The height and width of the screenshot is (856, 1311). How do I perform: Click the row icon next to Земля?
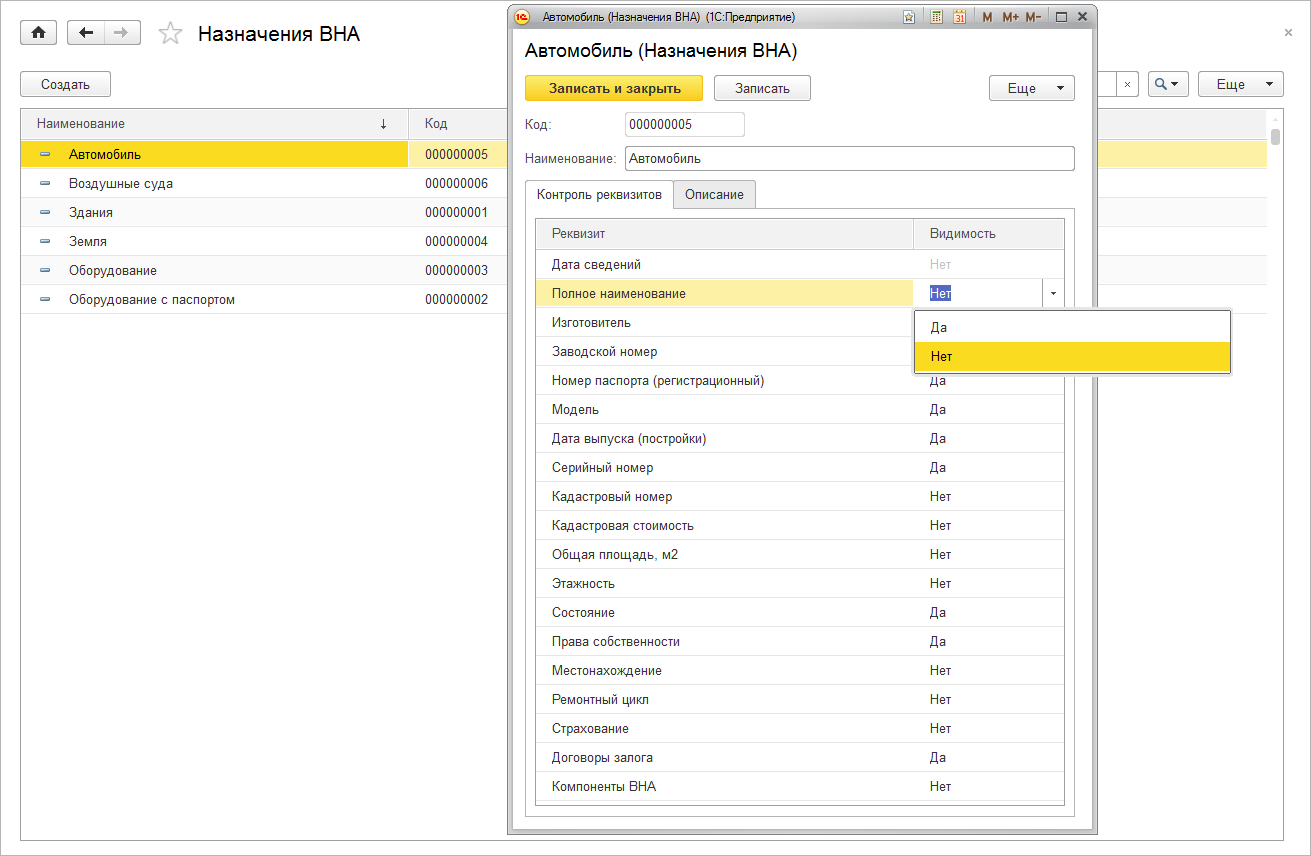coord(45,241)
